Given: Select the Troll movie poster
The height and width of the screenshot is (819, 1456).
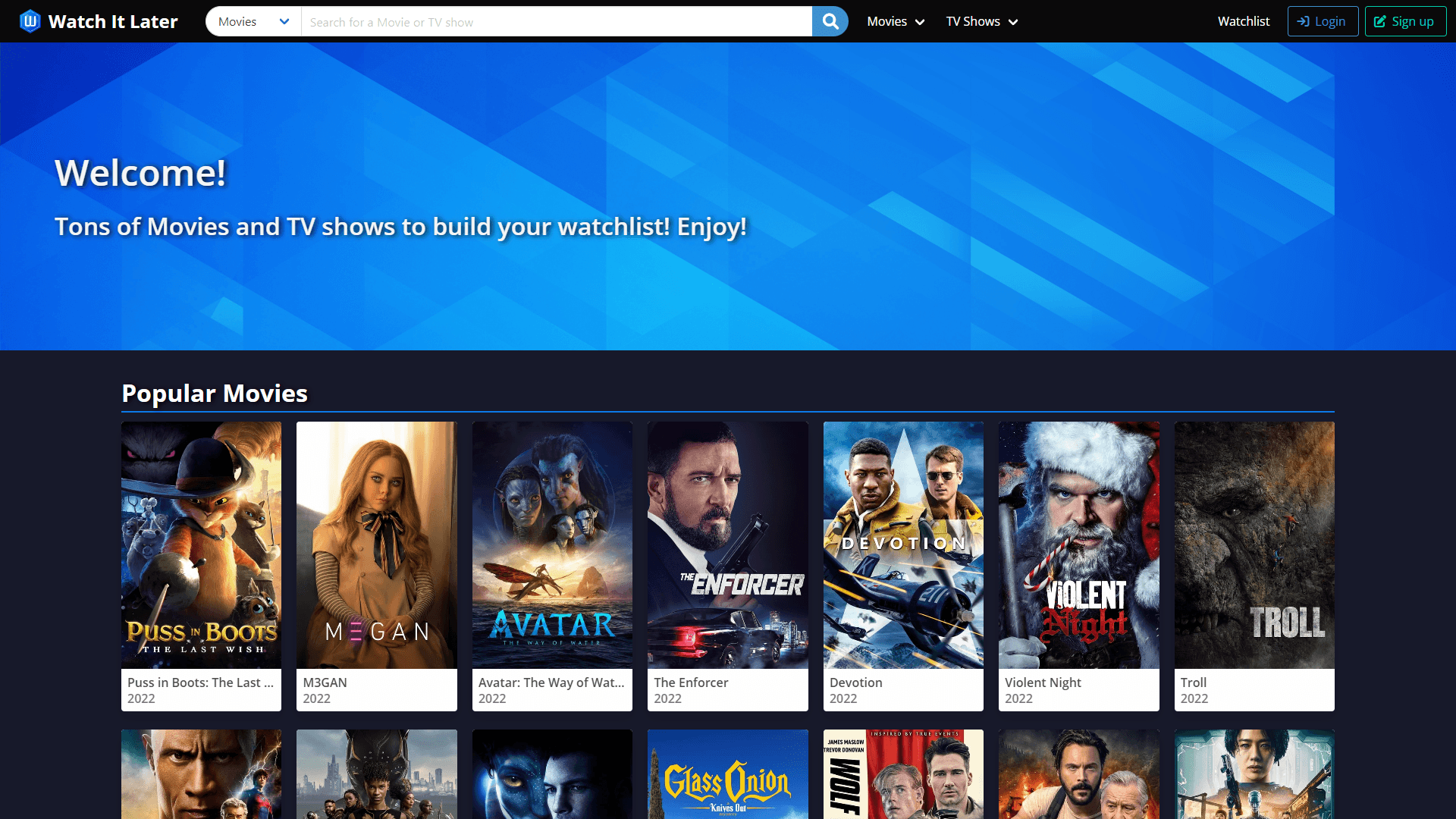Looking at the screenshot, I should (1254, 544).
